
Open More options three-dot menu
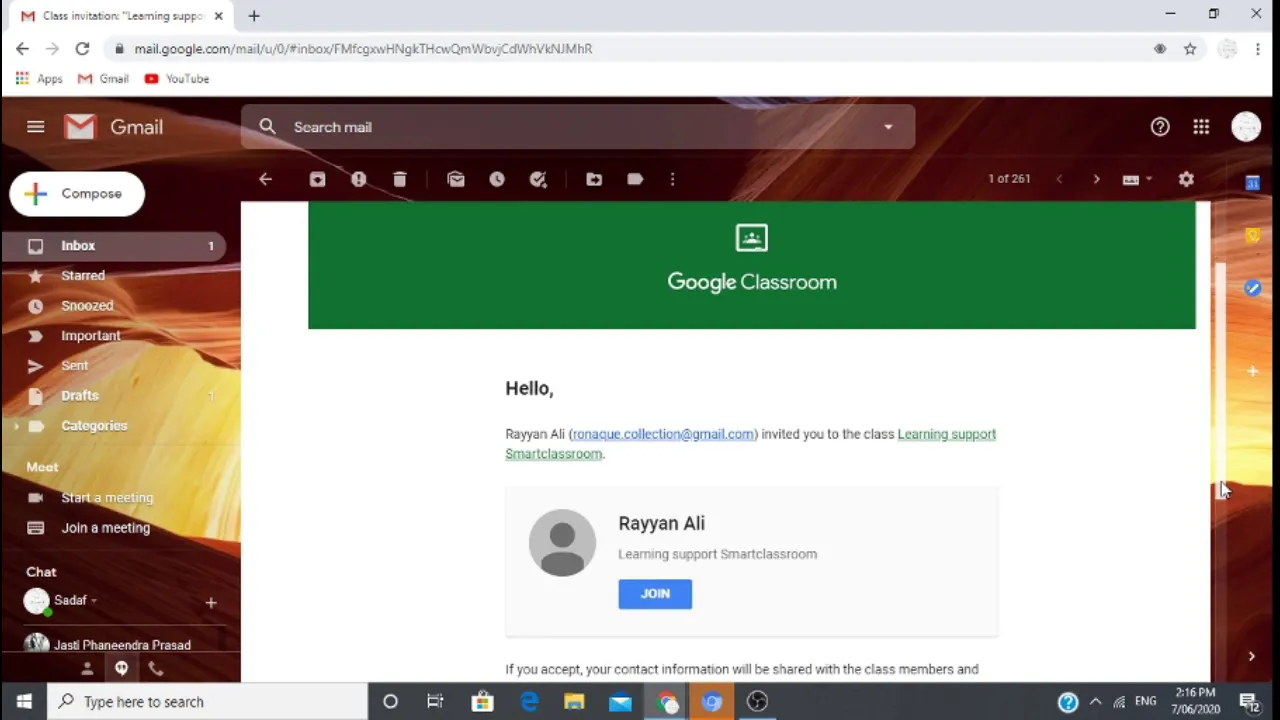click(672, 179)
